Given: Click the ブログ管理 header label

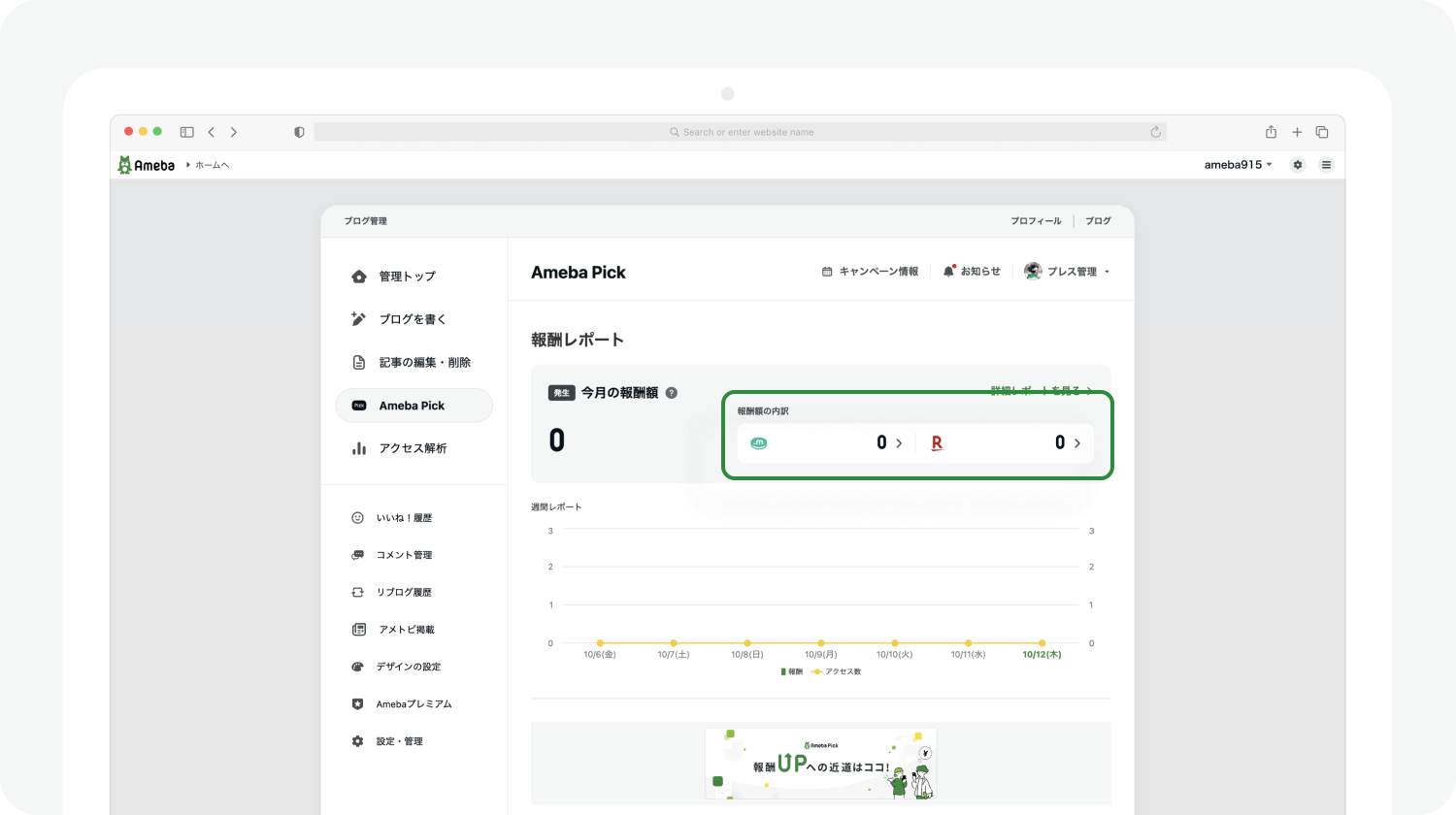Looking at the screenshot, I should 366,221.
